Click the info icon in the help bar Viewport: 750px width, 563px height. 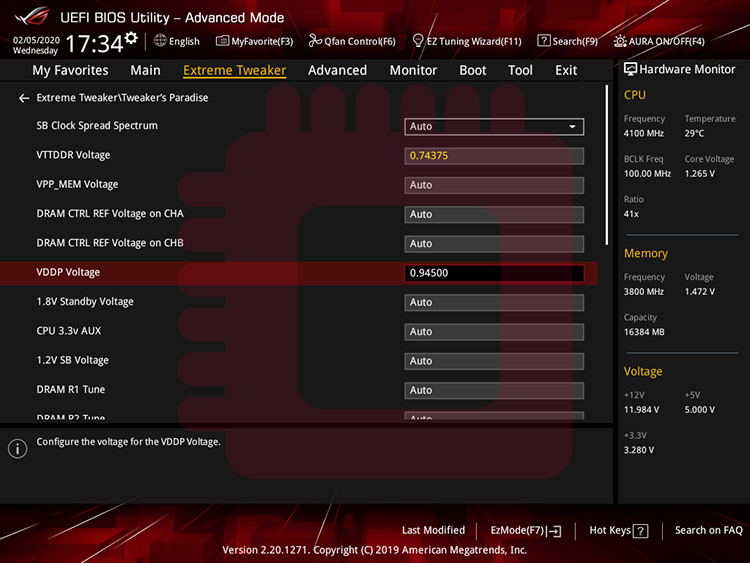point(17,448)
